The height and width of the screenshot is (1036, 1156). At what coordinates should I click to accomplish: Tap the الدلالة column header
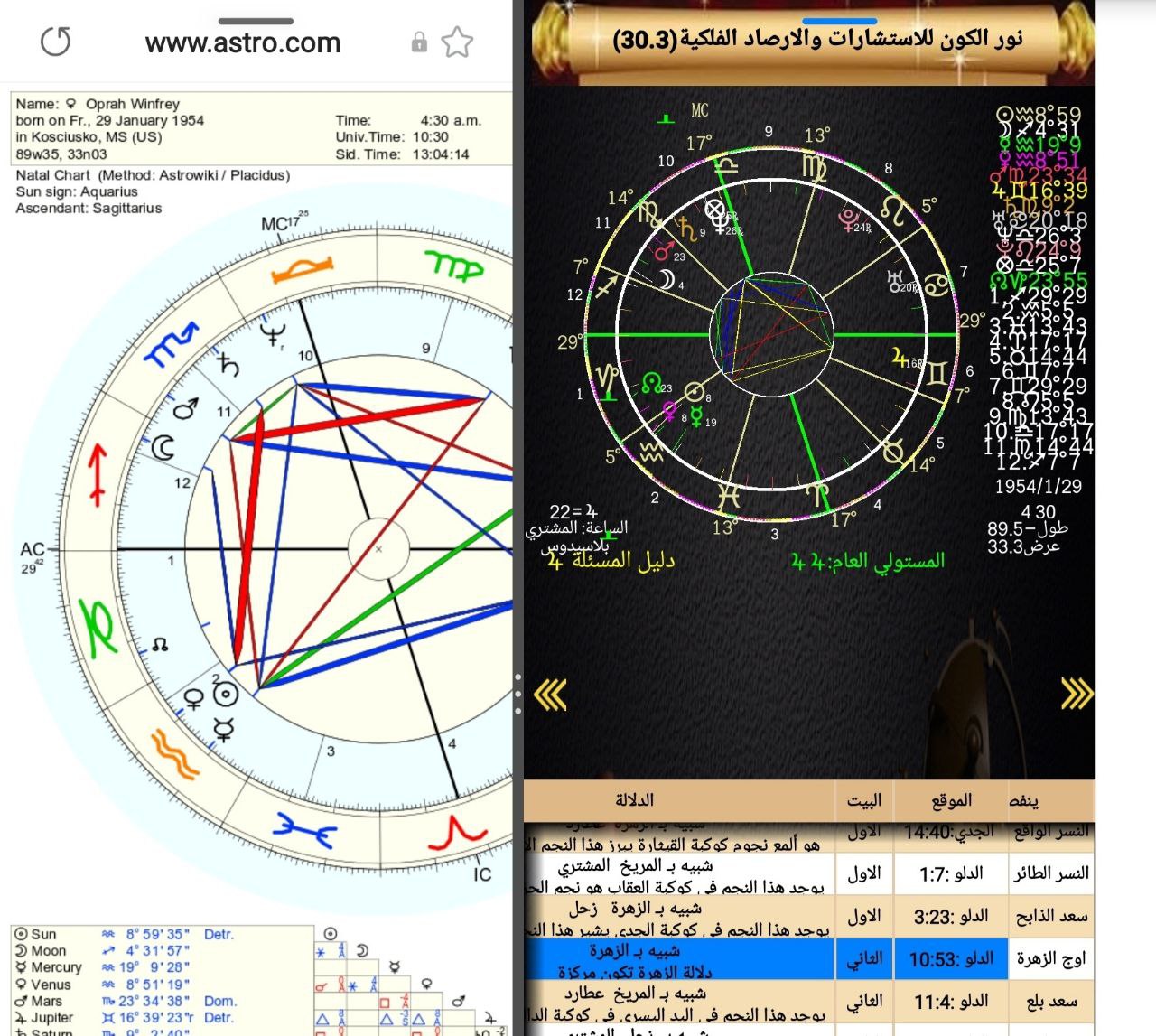(634, 800)
